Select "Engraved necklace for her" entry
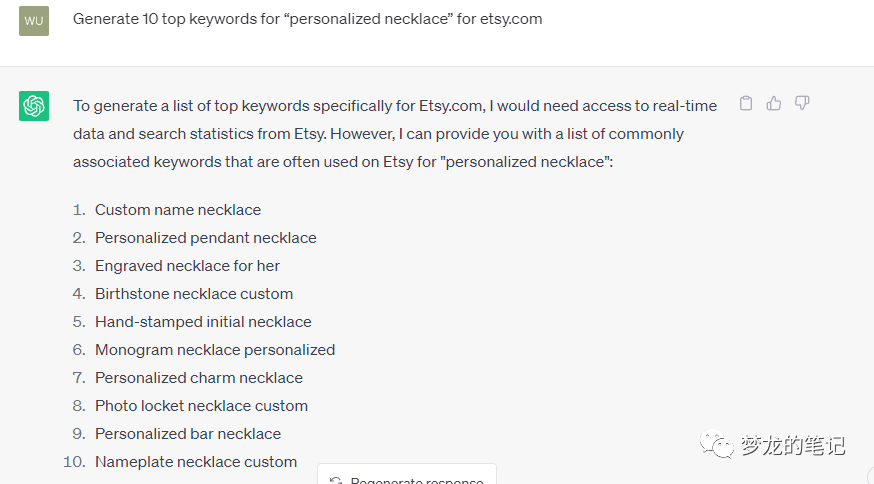 pos(187,266)
